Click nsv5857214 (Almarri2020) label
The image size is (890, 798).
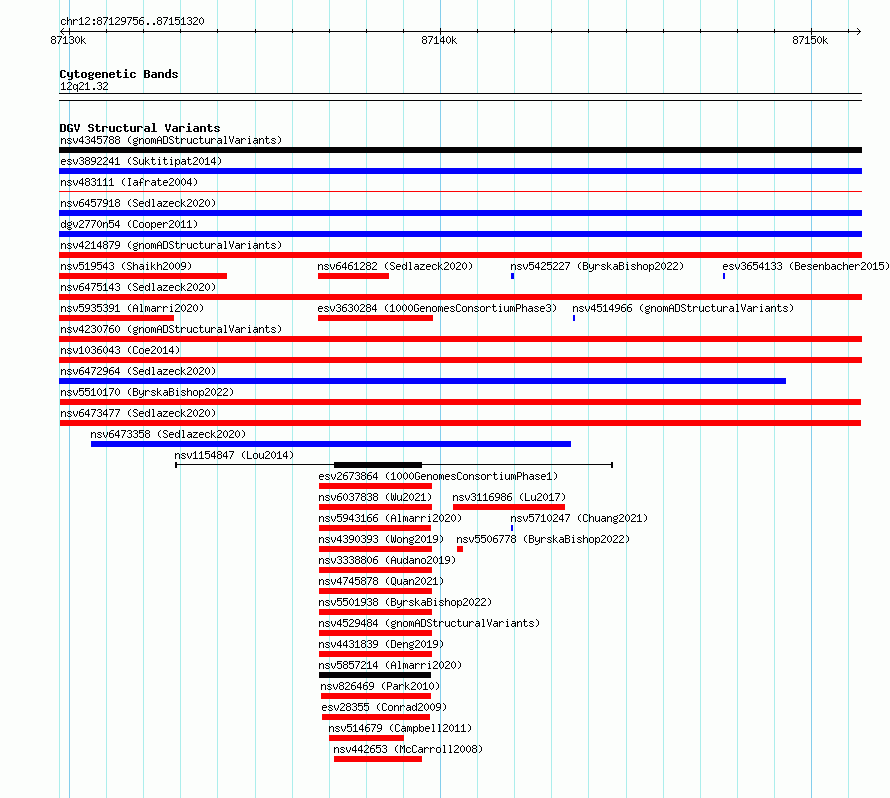(390, 665)
